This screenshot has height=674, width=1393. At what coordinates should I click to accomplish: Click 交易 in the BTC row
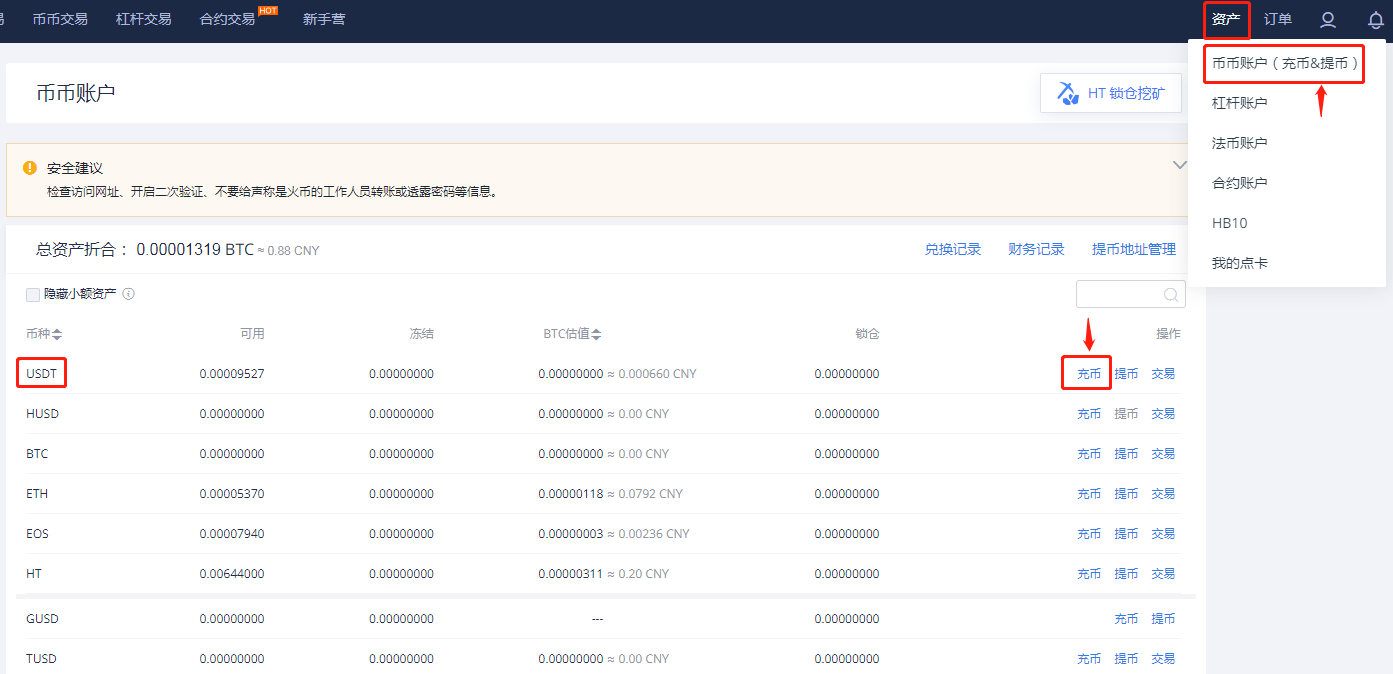[1163, 454]
